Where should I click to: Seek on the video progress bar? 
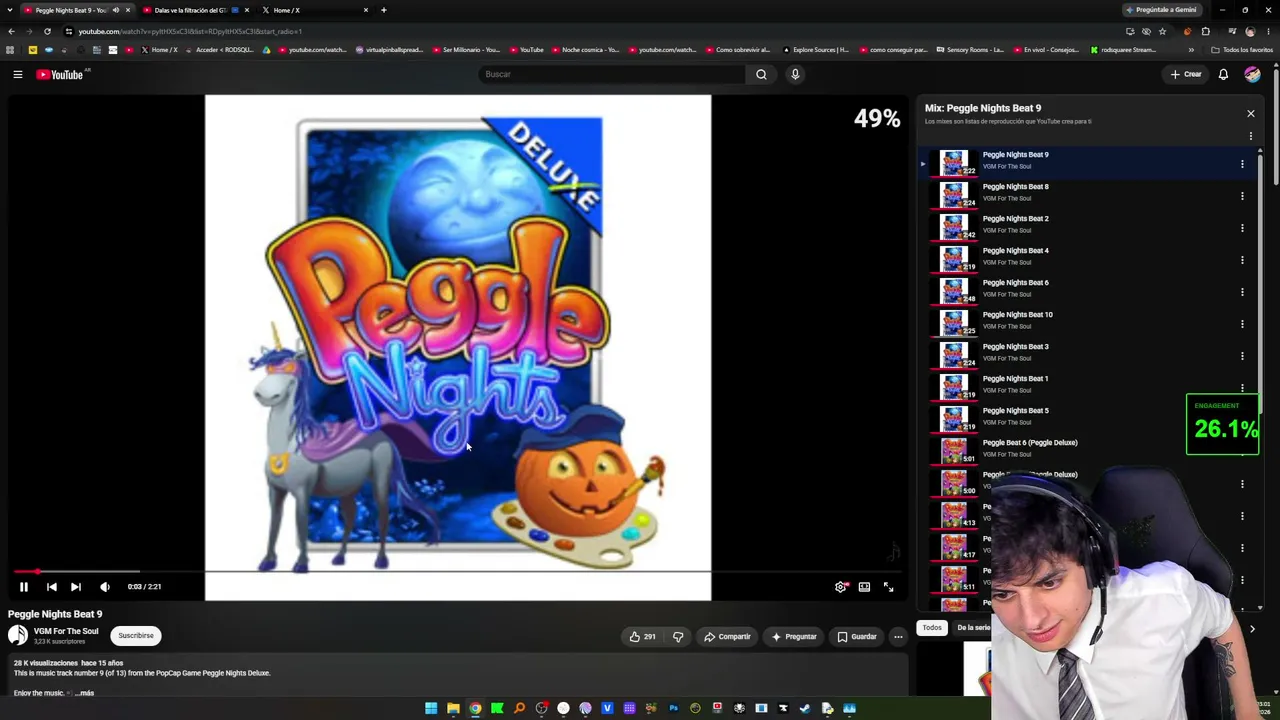pyautogui.click(x=456, y=572)
